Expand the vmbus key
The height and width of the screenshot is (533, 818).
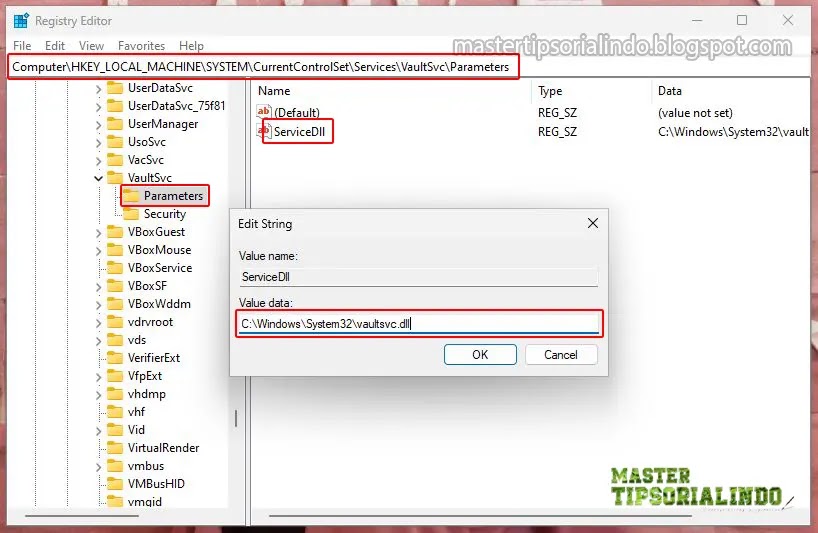(x=98, y=467)
